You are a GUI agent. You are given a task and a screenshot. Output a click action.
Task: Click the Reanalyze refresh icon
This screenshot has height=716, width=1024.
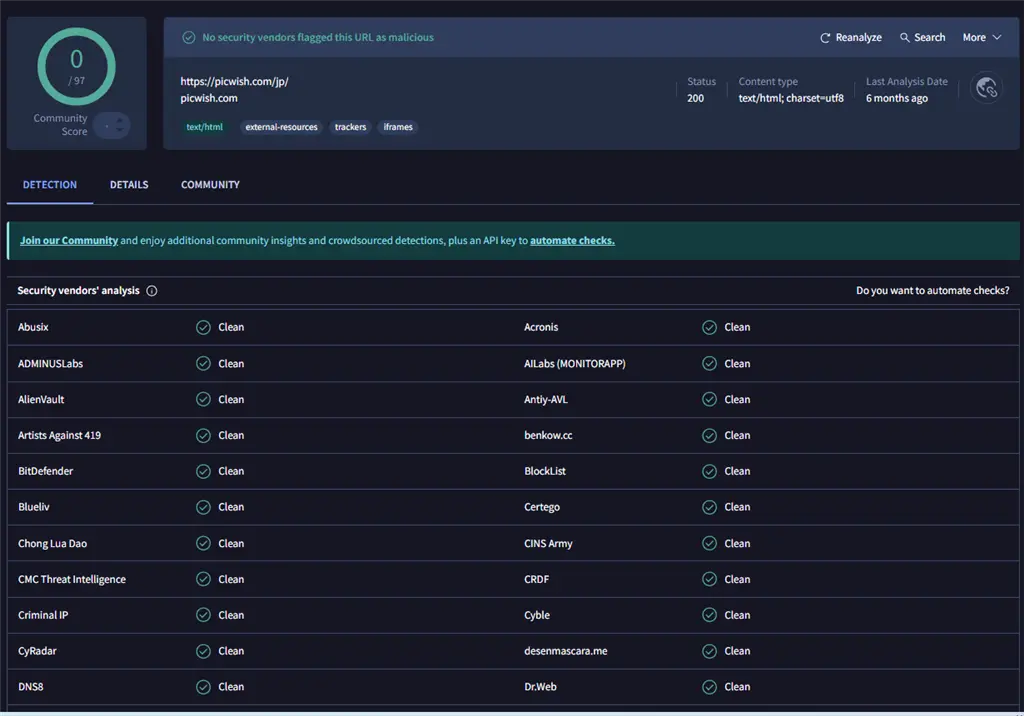[825, 38]
